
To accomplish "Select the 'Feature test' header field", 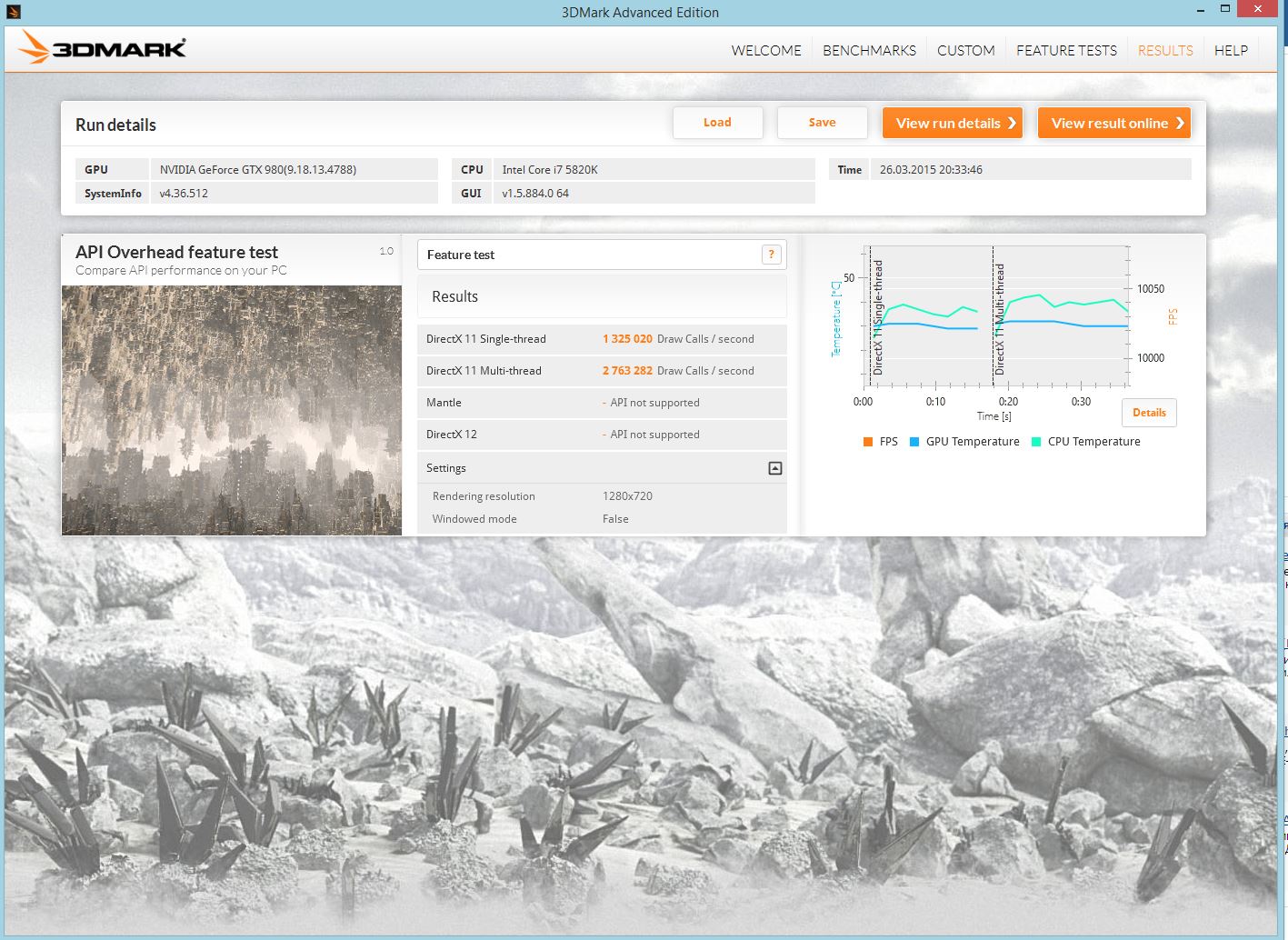I will pyautogui.click(x=602, y=255).
